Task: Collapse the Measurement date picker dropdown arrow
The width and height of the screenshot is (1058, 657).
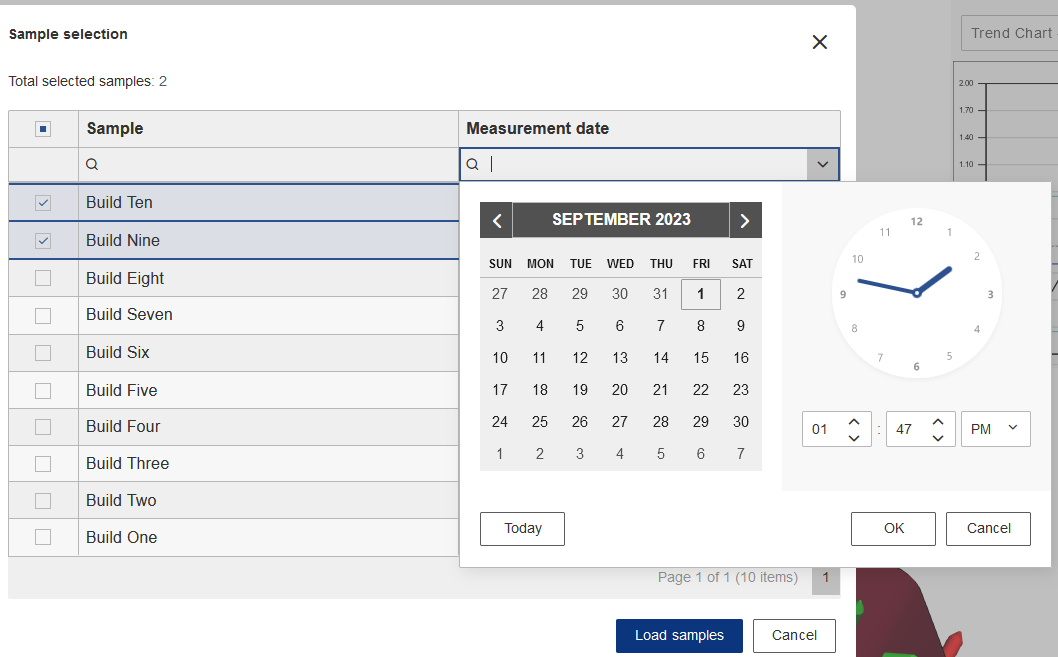Action: [x=823, y=165]
